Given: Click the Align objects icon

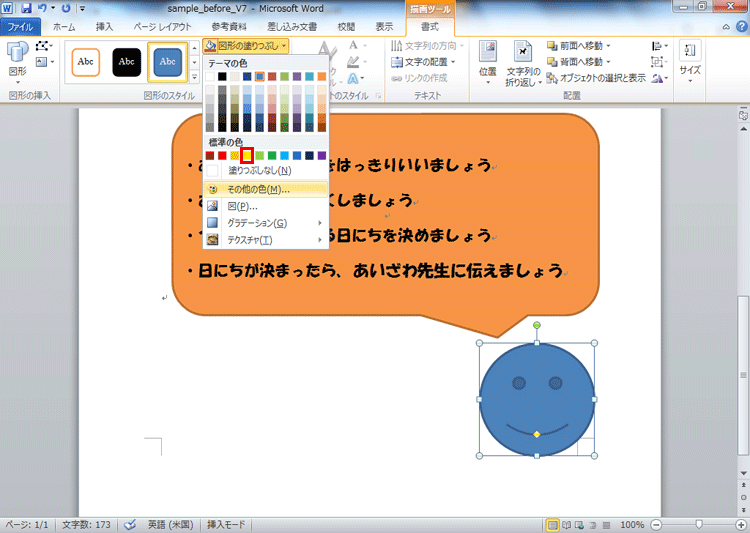Looking at the screenshot, I should point(660,46).
